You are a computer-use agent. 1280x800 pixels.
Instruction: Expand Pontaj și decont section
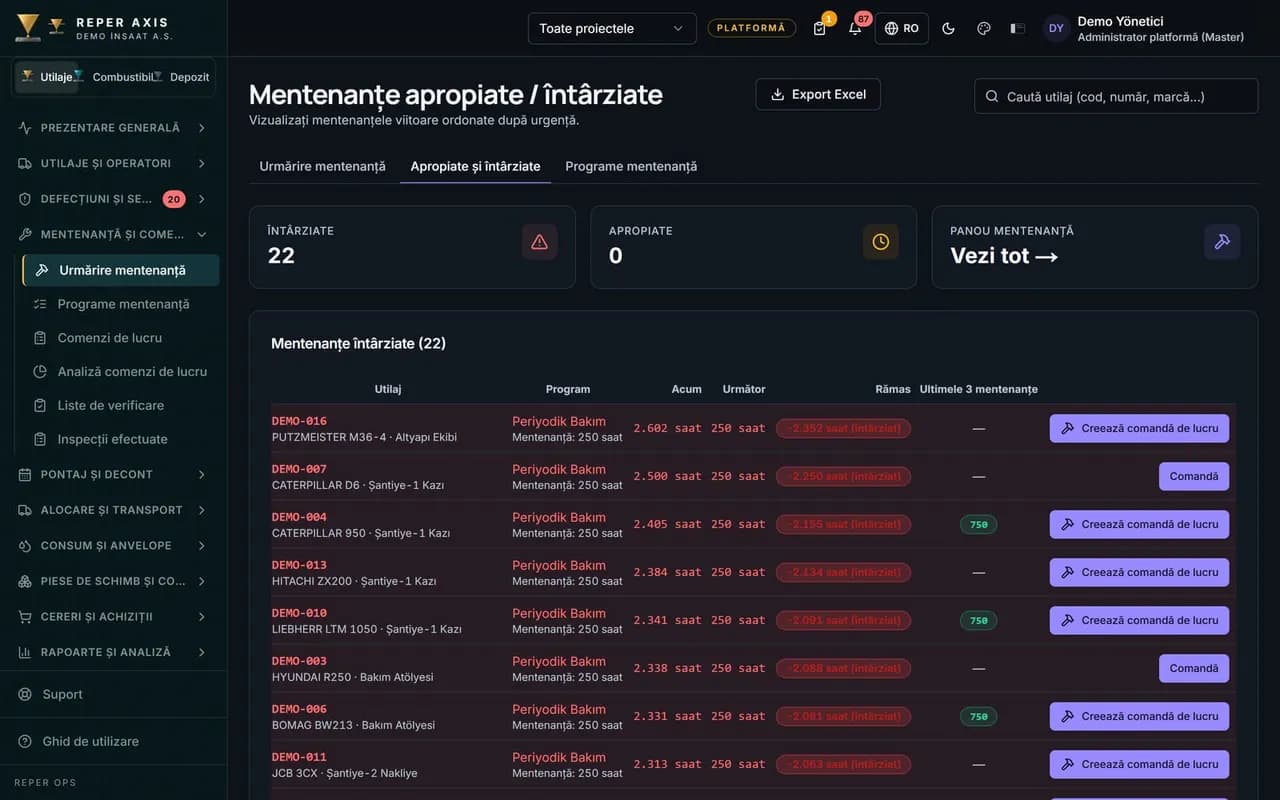113,474
